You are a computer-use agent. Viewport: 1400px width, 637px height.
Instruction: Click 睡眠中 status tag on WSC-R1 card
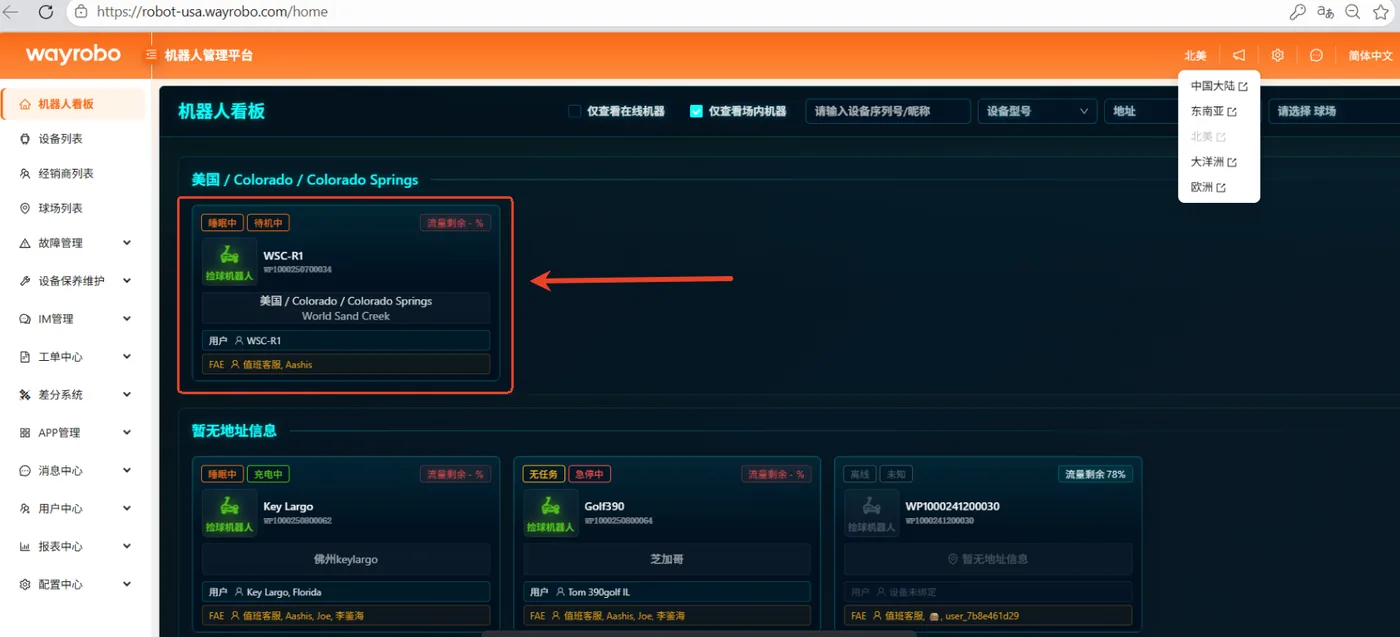coord(222,223)
